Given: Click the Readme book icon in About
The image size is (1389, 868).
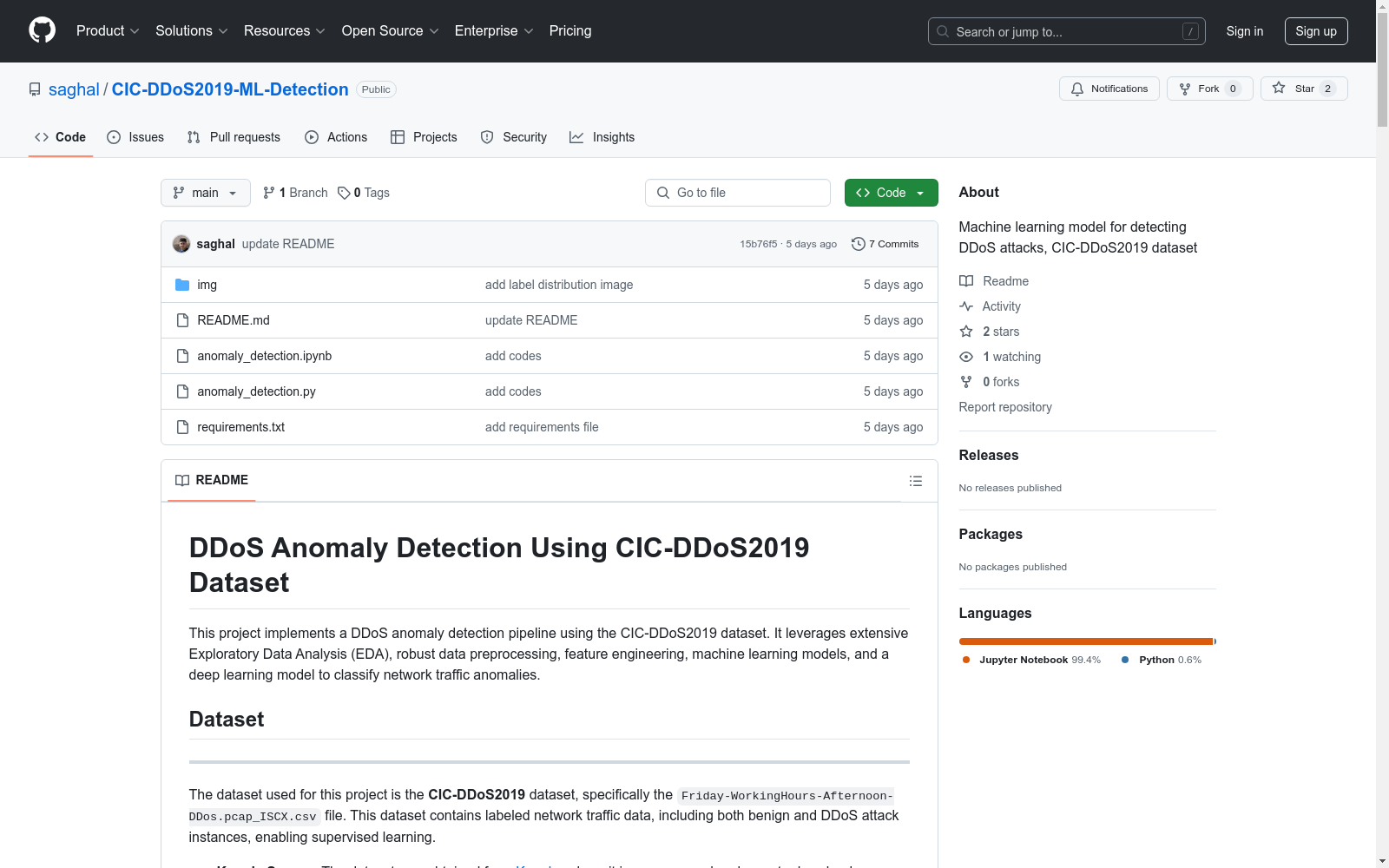Looking at the screenshot, I should pos(966,281).
